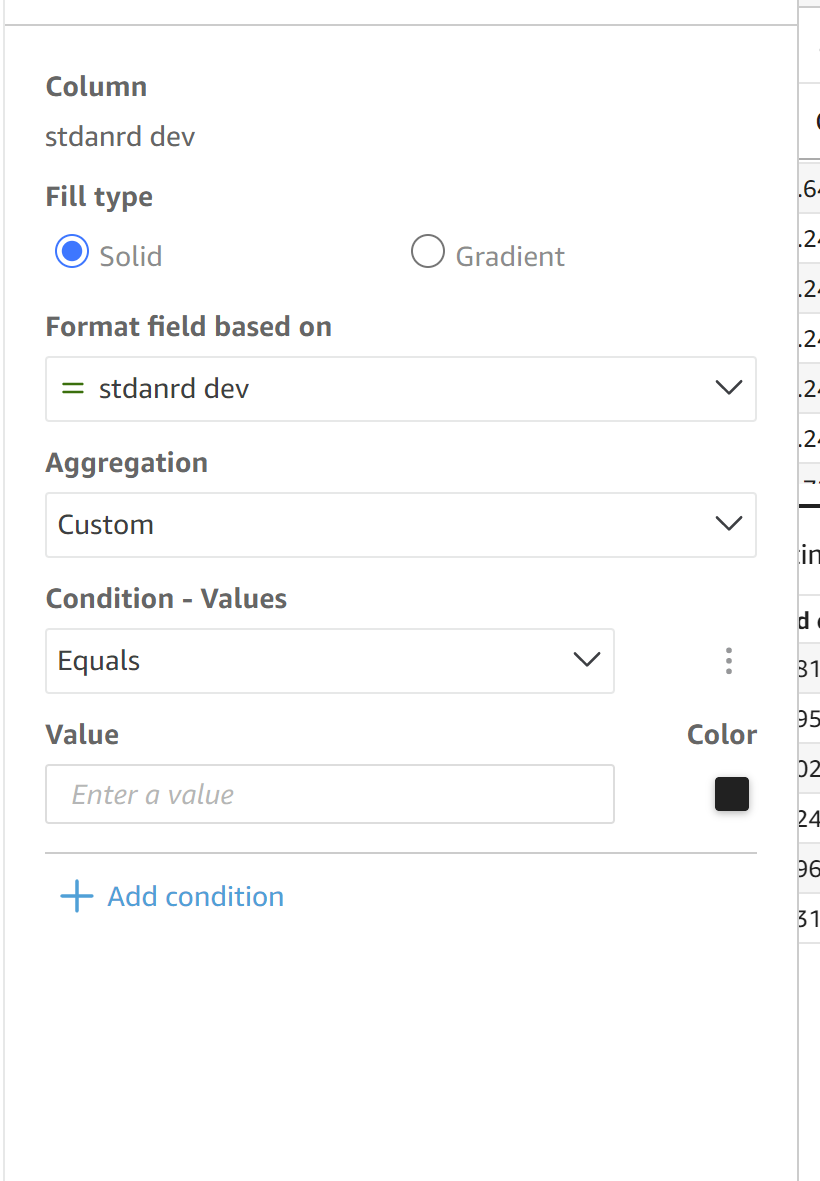Click the plus icon beside Add condition

pos(77,896)
